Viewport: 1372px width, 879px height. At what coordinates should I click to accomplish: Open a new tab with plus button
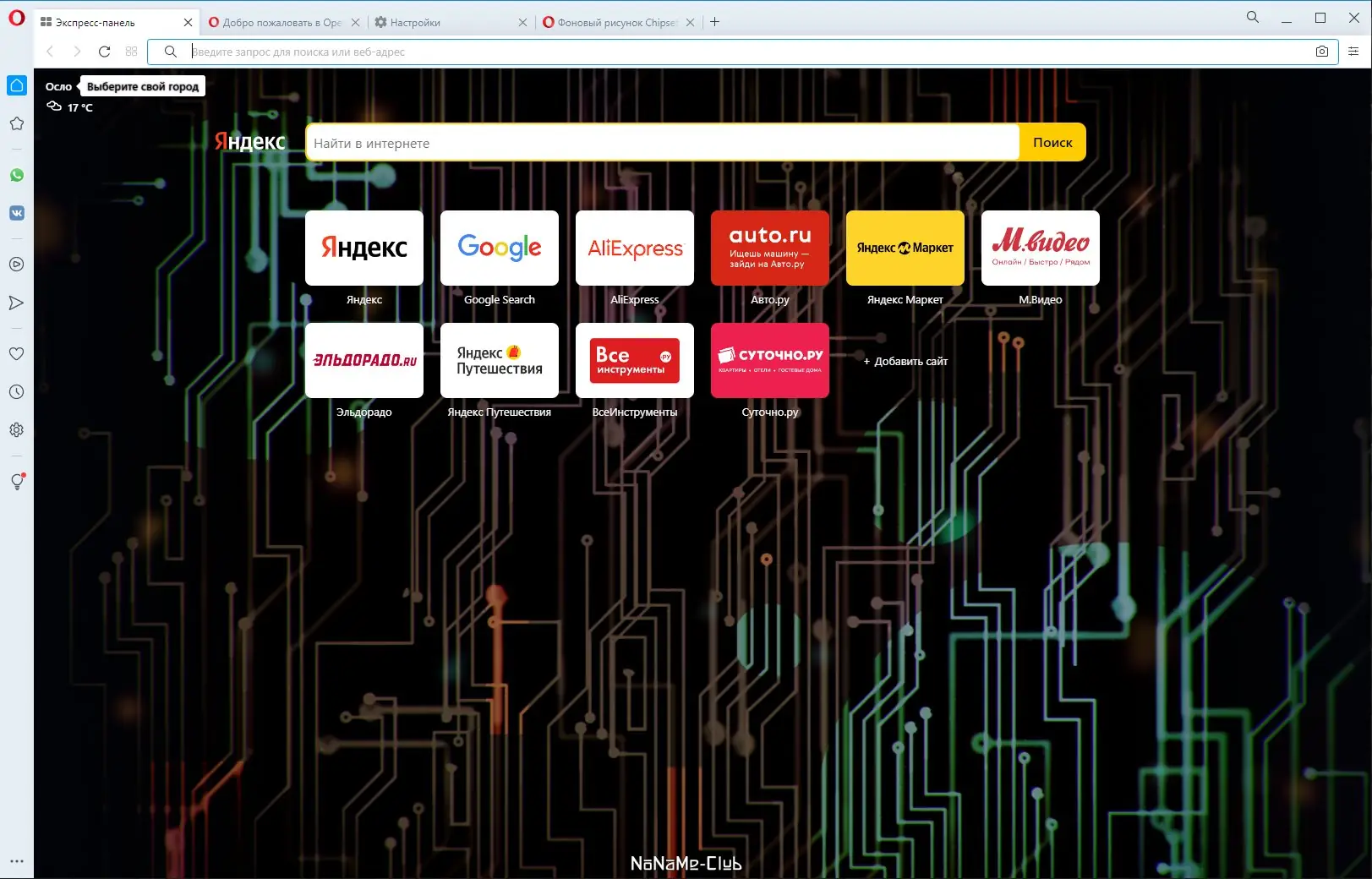point(715,22)
